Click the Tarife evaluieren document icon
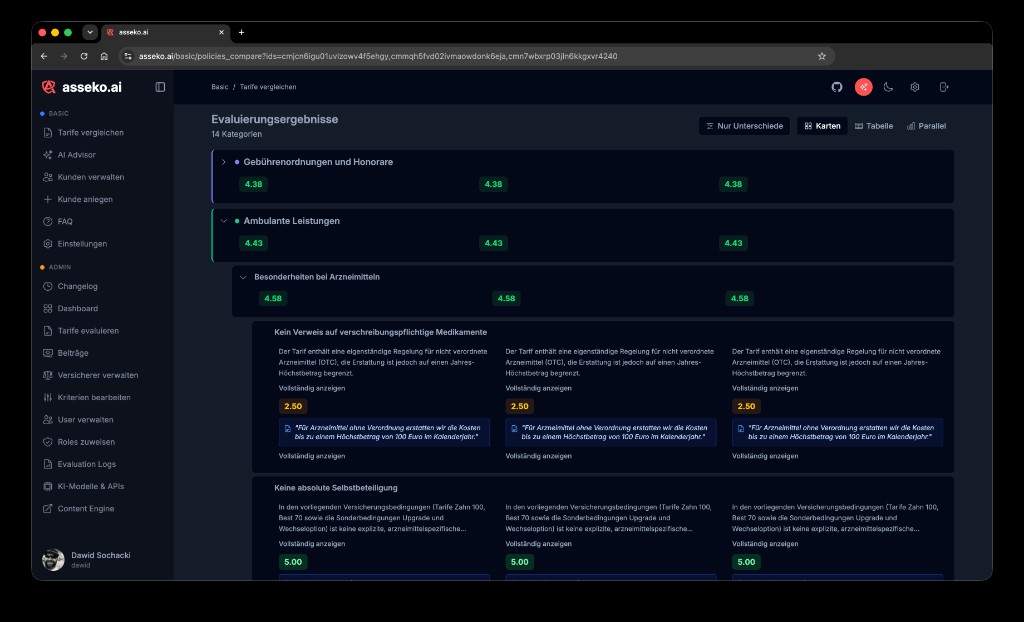Viewport: 1024px width, 622px height. 48,331
